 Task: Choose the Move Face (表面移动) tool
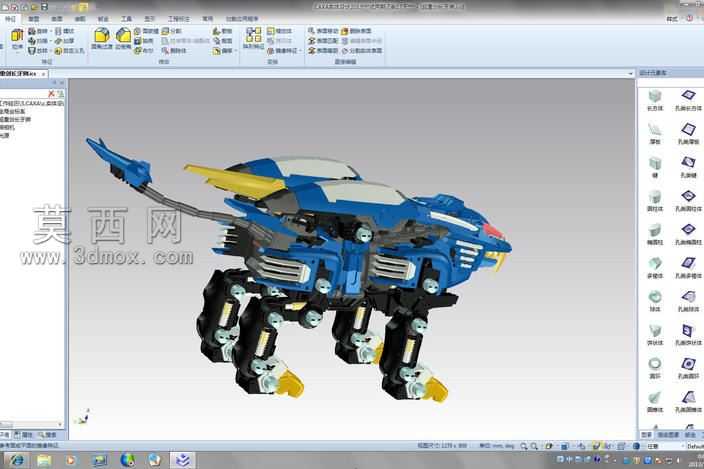coord(323,31)
